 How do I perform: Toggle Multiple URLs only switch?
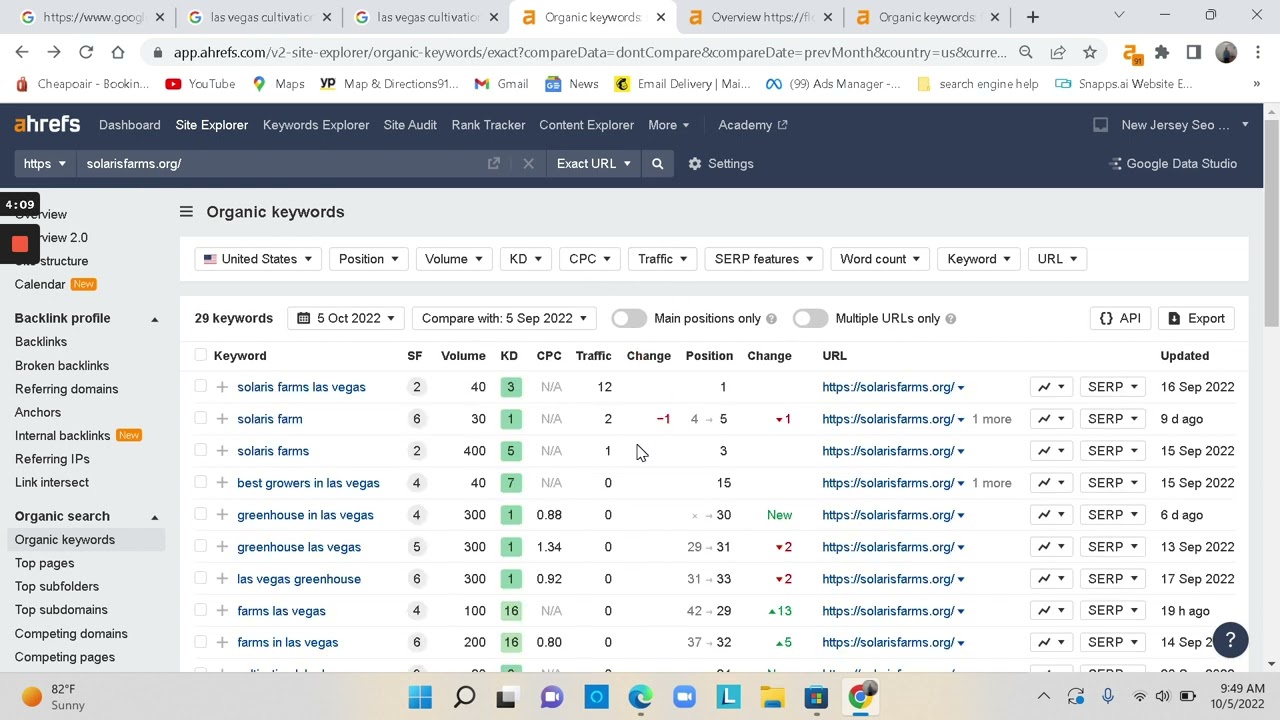pos(810,318)
